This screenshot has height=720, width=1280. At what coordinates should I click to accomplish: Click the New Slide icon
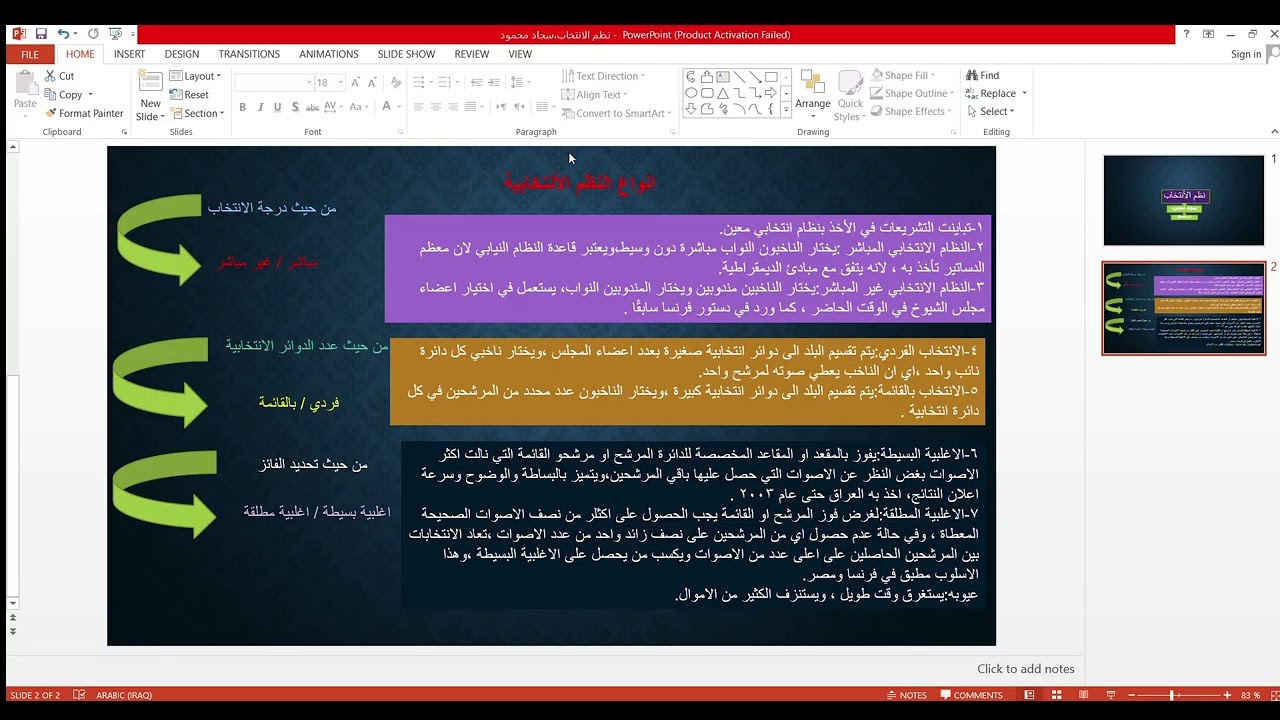click(150, 82)
